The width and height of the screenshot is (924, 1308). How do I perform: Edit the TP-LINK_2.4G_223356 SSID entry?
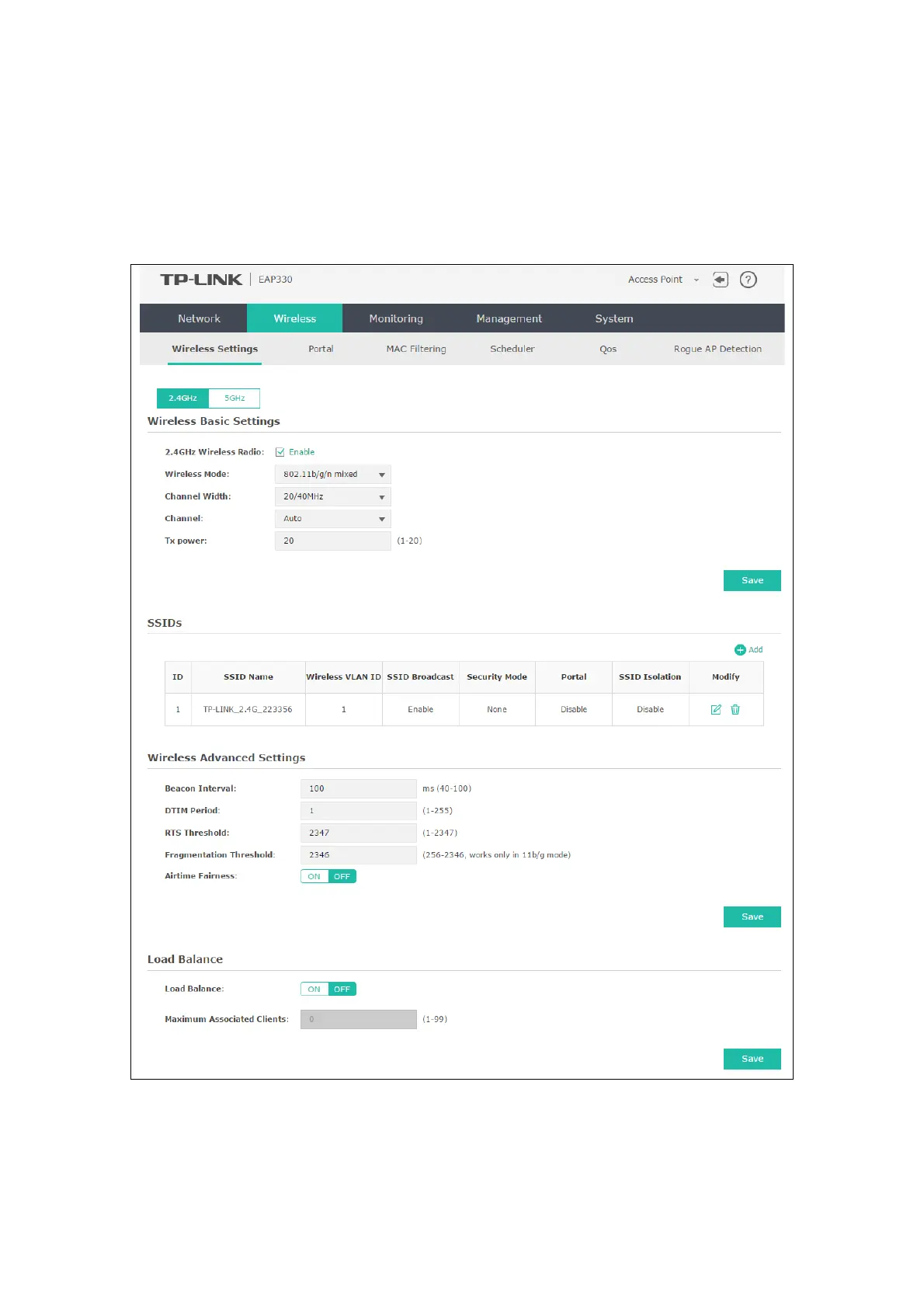click(x=716, y=709)
